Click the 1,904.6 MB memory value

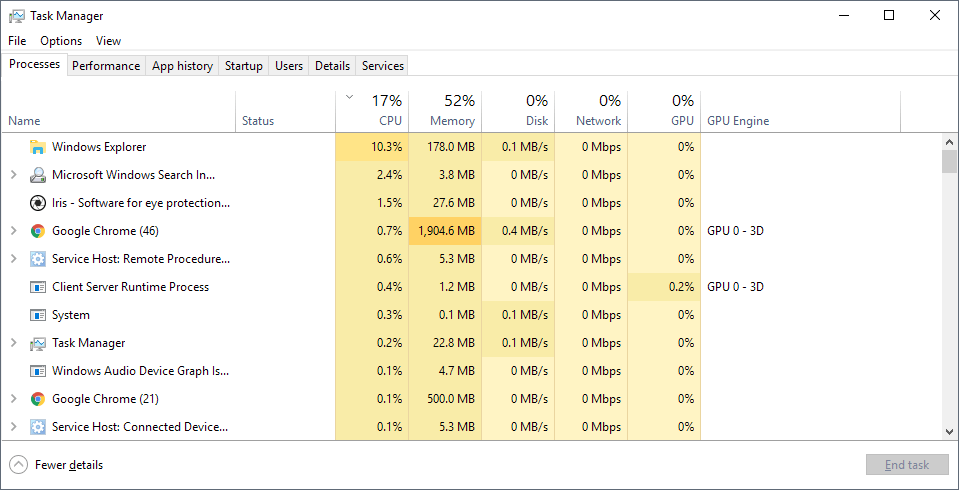(446, 231)
